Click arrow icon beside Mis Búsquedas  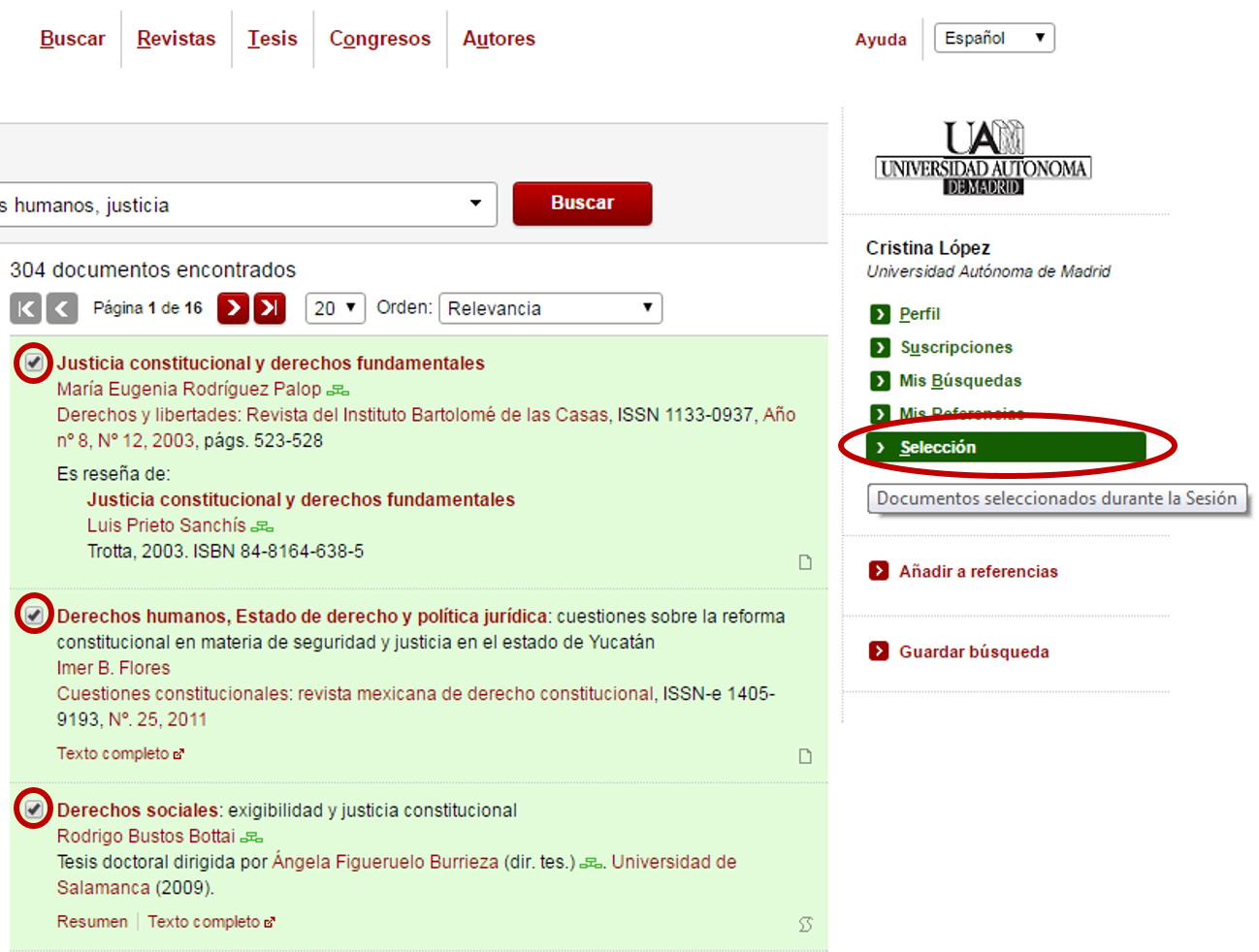[x=880, y=380]
